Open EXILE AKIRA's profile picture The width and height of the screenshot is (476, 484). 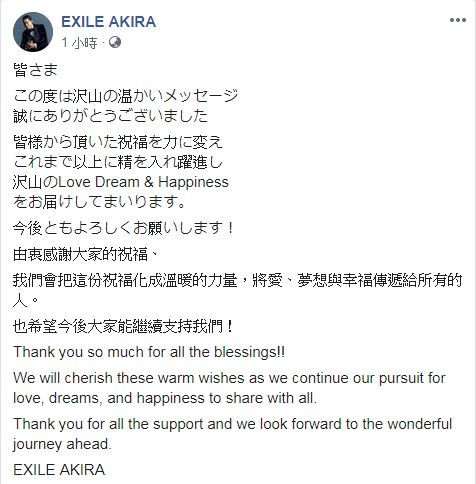(33, 32)
